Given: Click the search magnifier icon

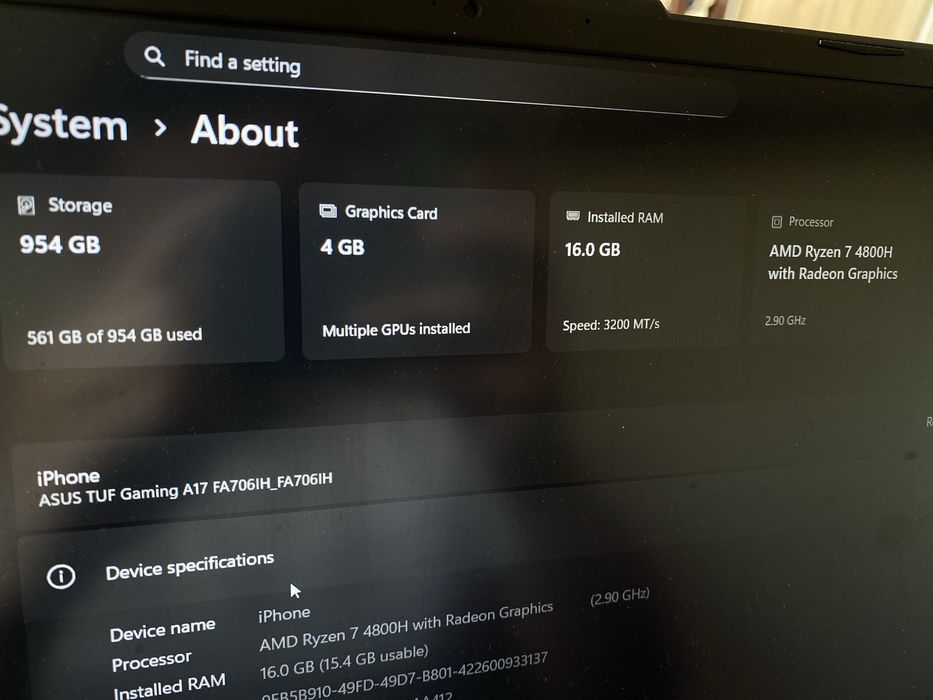Looking at the screenshot, I should point(154,57).
